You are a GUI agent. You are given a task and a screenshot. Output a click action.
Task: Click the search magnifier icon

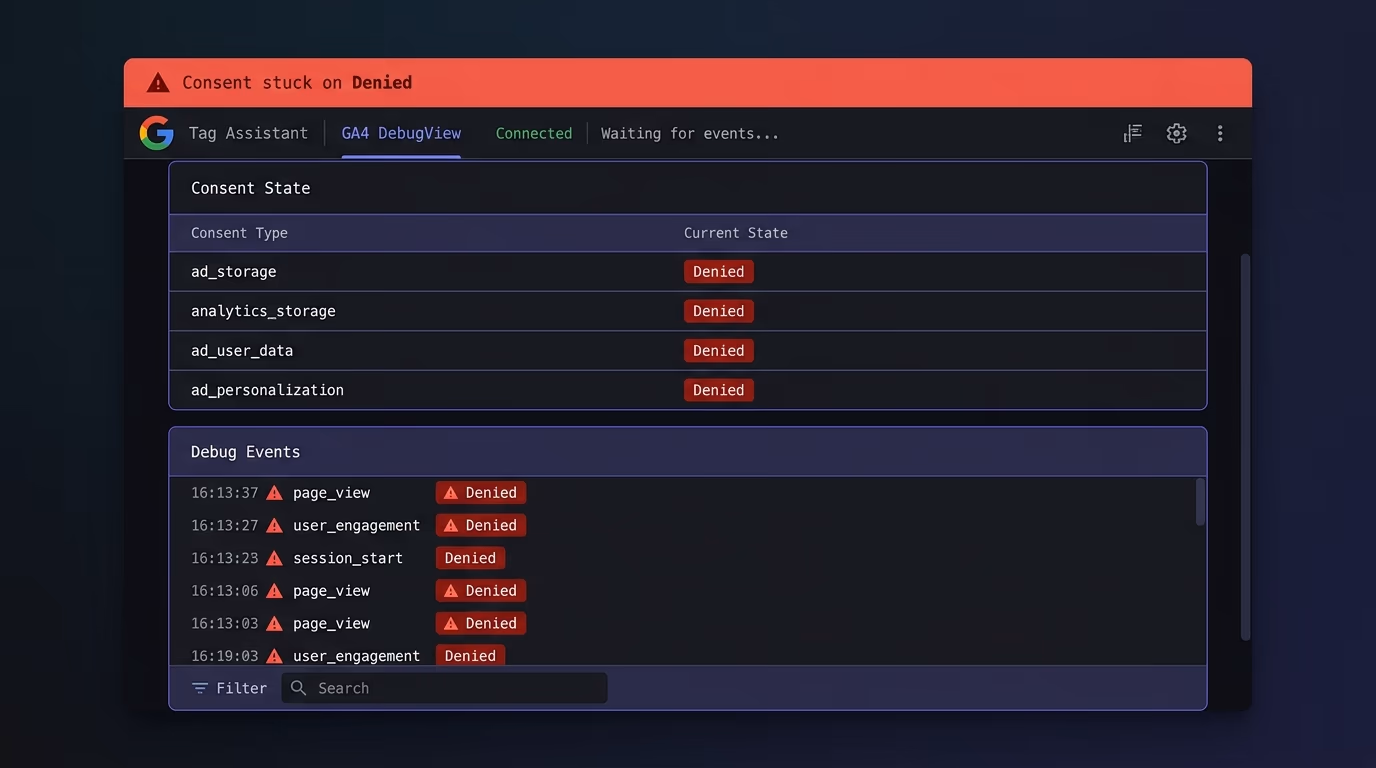pyautogui.click(x=298, y=688)
